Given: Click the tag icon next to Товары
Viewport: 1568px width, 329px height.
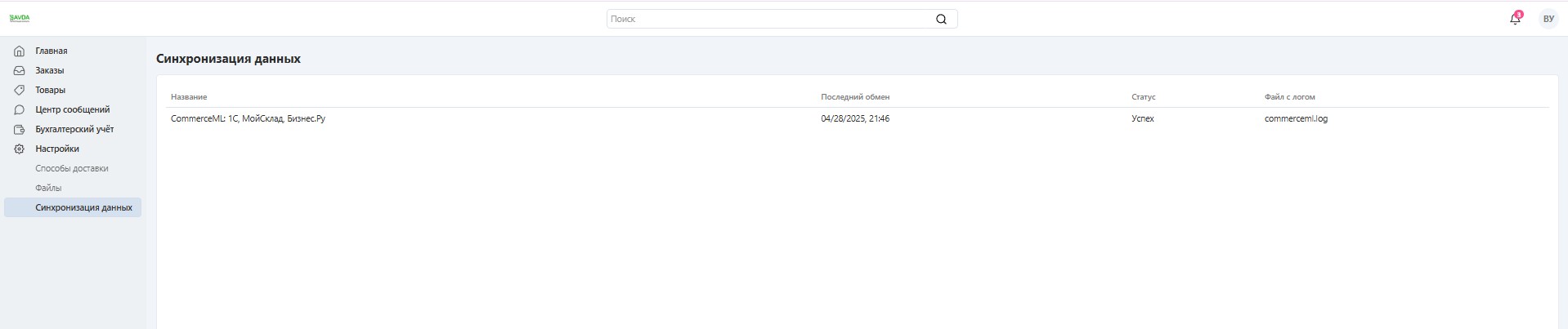Looking at the screenshot, I should [20, 90].
